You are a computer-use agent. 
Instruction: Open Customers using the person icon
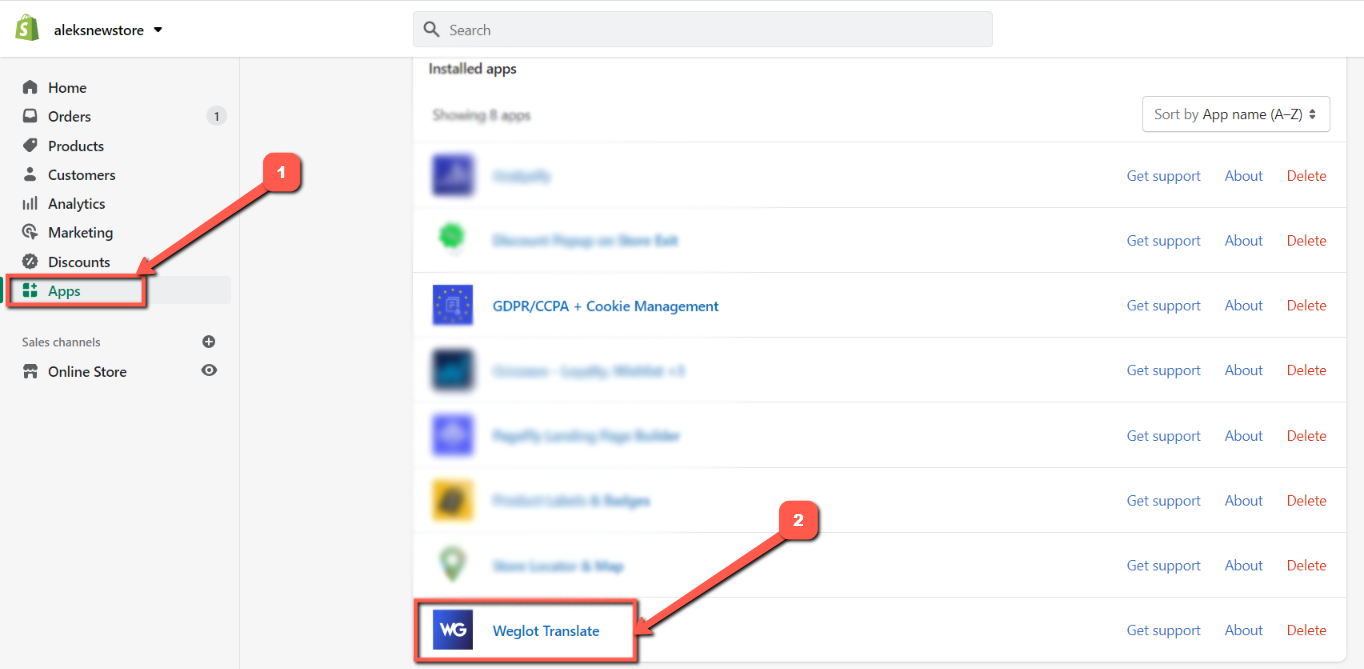[30, 174]
